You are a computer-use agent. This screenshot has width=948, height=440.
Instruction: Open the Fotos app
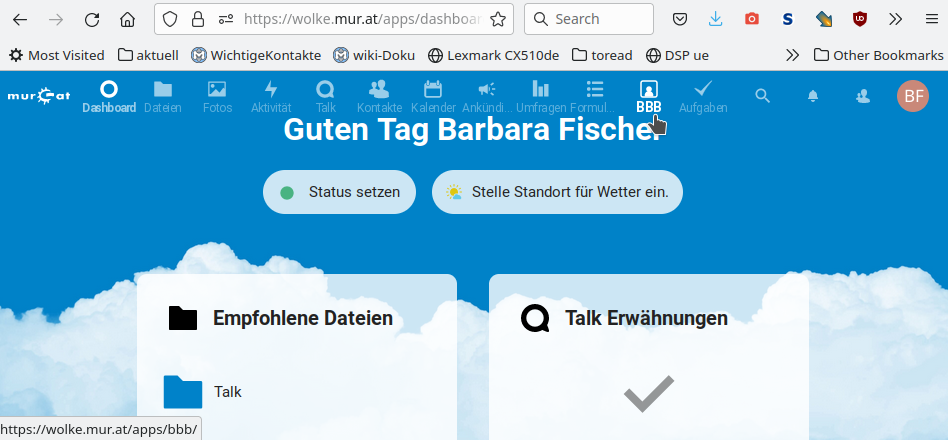pyautogui.click(x=217, y=96)
